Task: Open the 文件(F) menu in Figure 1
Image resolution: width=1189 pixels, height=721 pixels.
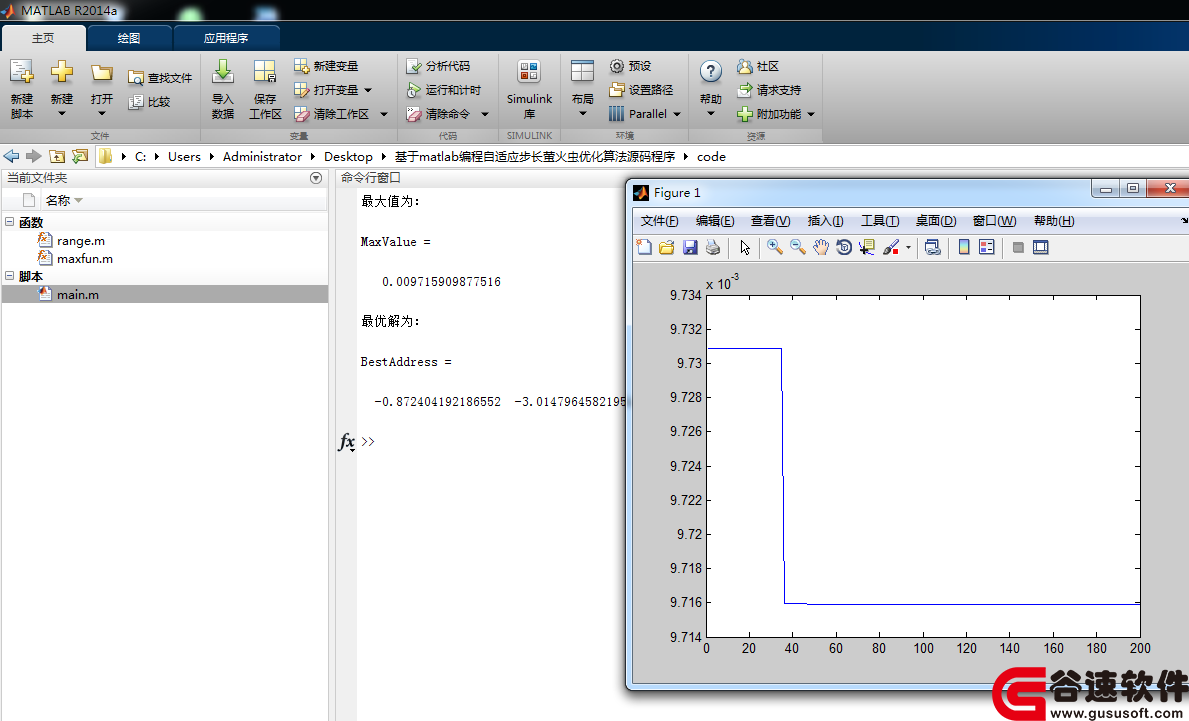Action: coord(659,221)
